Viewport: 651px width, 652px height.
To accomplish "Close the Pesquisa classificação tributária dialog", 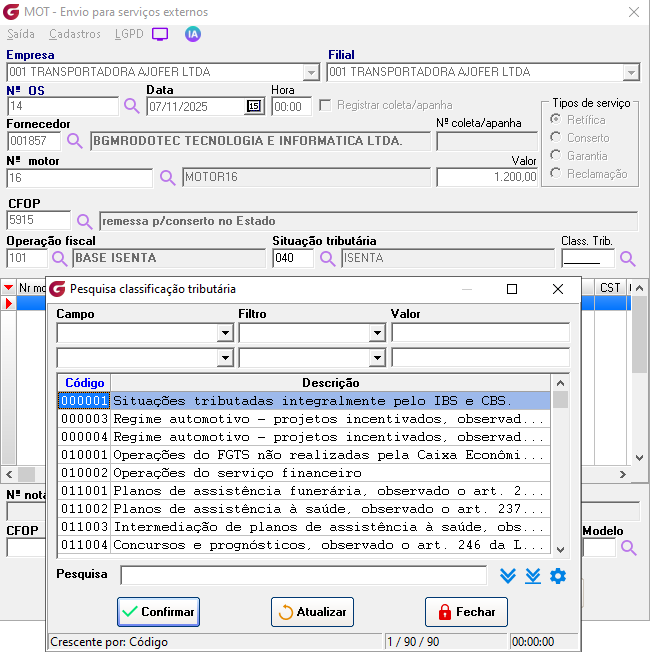I will (x=557, y=289).
